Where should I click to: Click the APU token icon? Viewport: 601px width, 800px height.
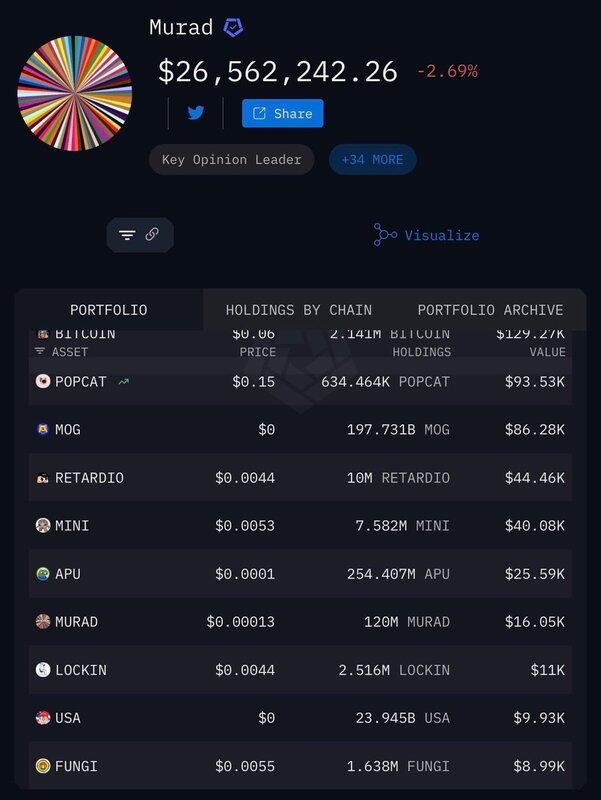pyautogui.click(x=43, y=574)
